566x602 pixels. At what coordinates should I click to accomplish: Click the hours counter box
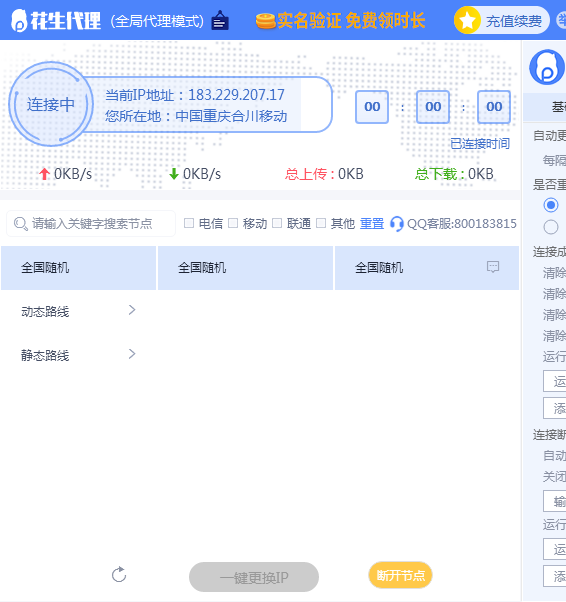[372, 107]
